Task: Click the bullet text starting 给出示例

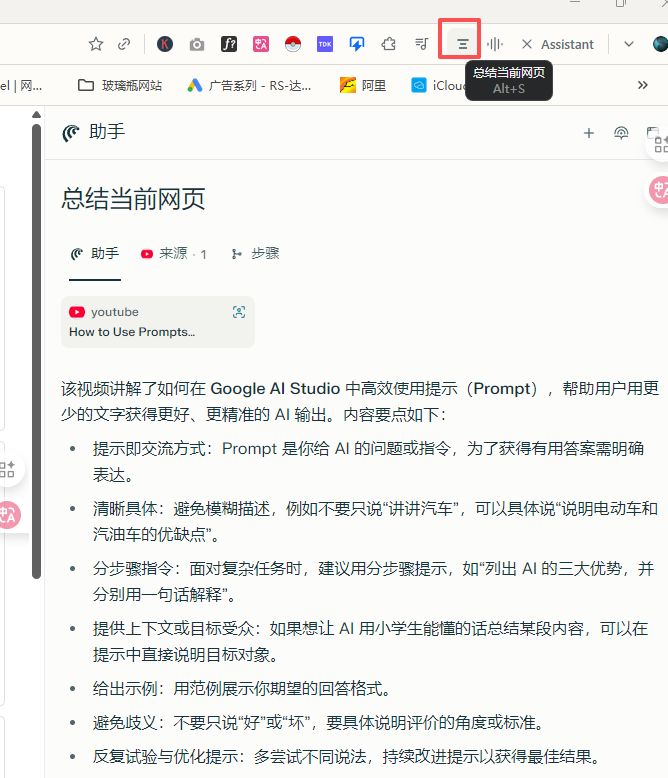Action: pyautogui.click(x=242, y=689)
